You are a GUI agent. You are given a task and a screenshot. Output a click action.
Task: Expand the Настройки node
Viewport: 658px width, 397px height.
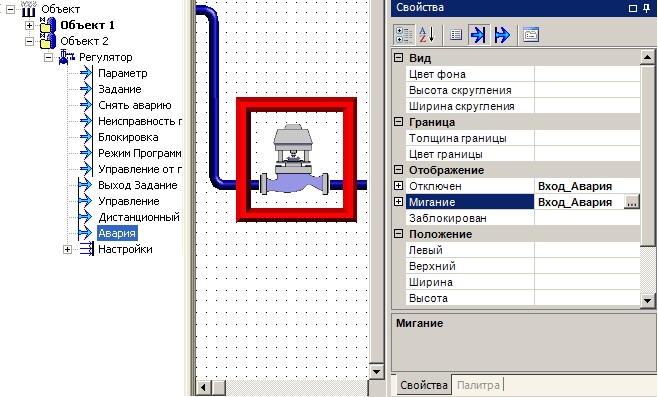click(x=67, y=249)
